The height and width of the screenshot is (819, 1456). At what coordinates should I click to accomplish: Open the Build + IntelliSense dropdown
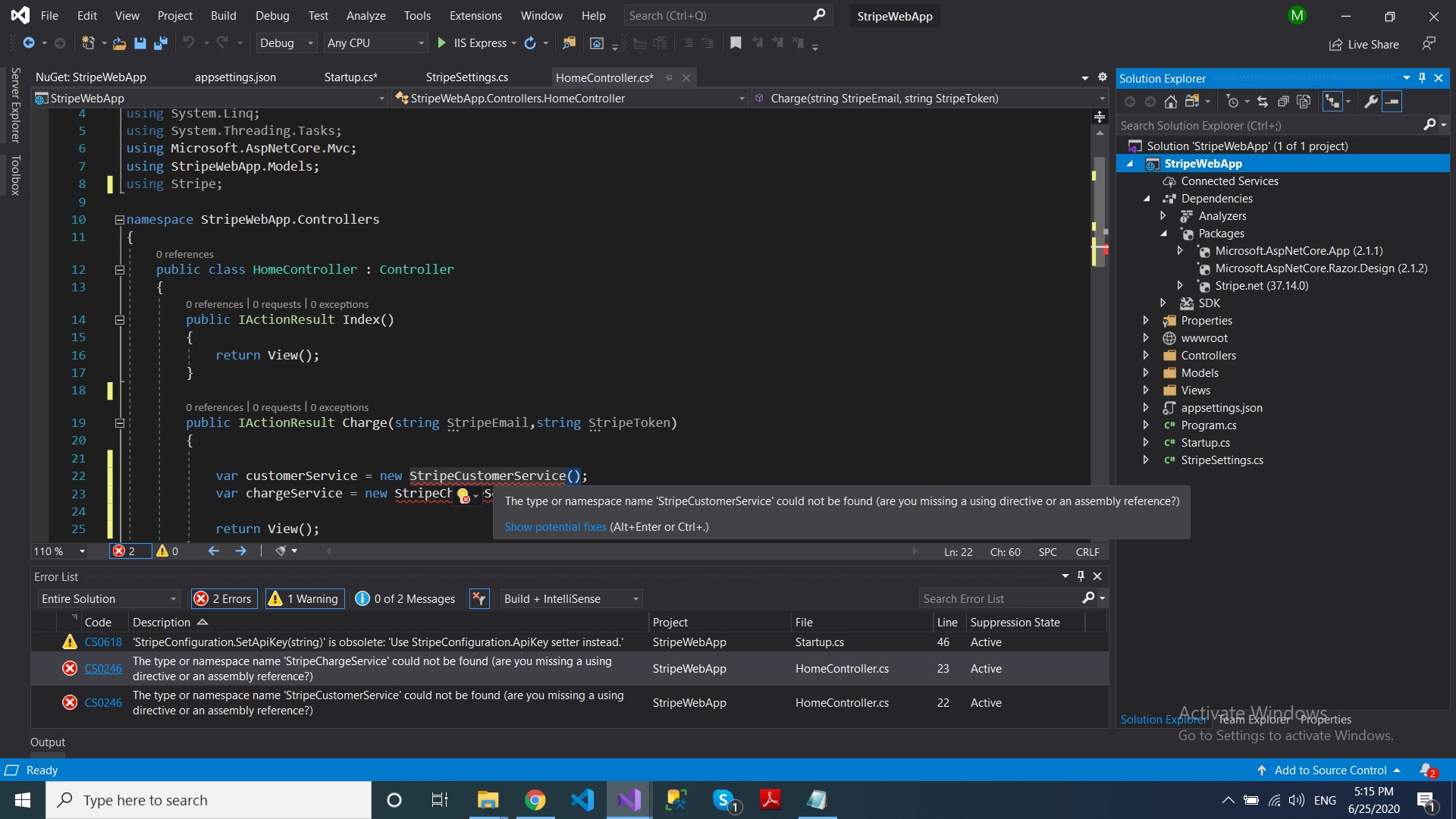570,599
